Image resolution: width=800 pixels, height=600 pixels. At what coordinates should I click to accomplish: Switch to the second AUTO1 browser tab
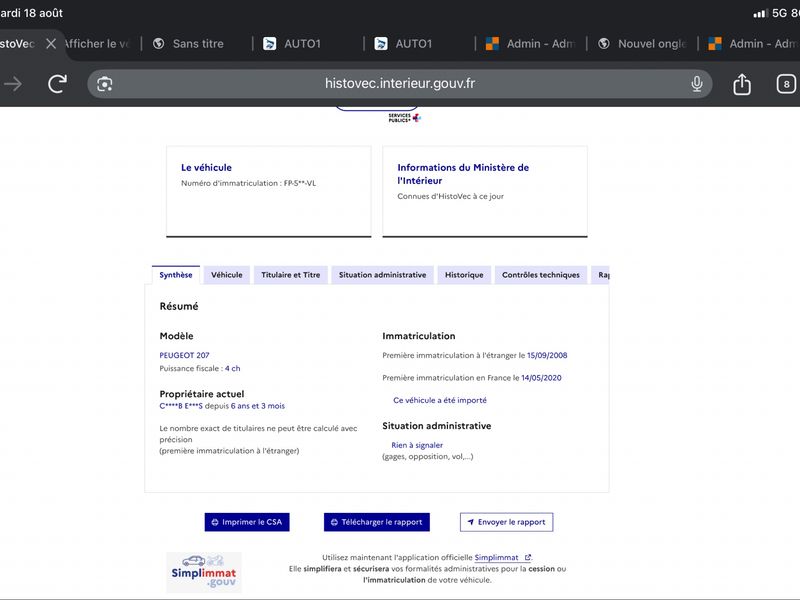[413, 44]
